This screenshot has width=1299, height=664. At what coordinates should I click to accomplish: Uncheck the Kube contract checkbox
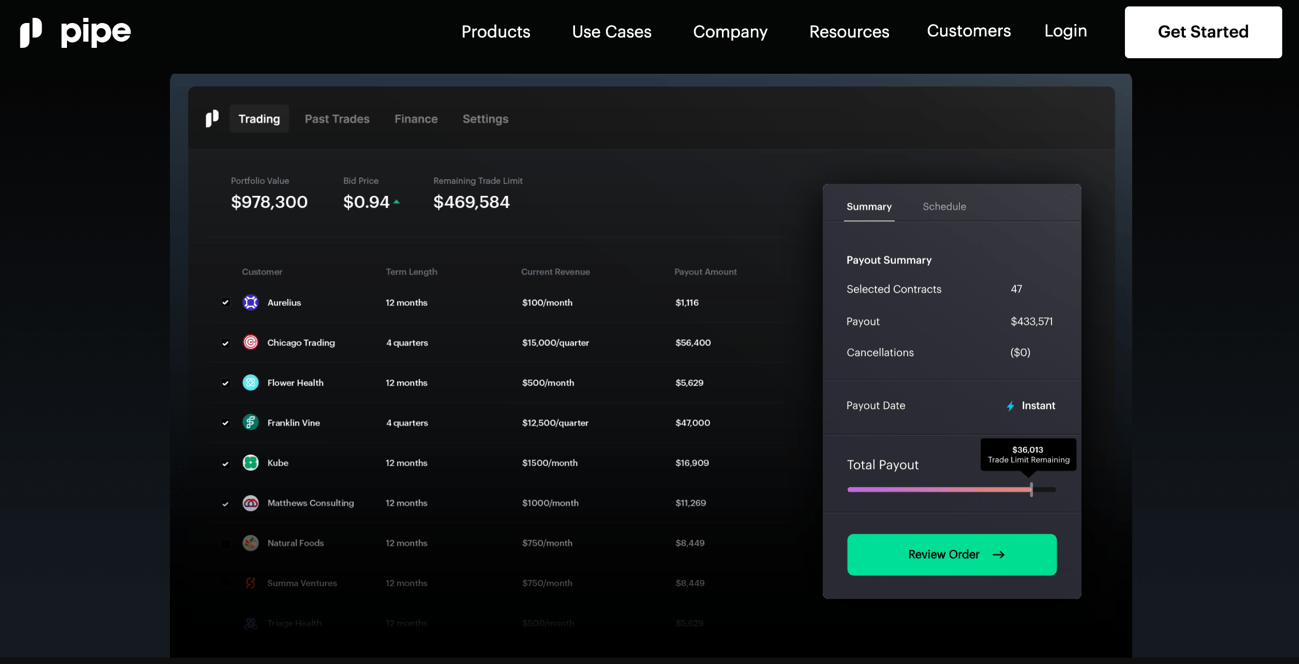[x=225, y=463]
